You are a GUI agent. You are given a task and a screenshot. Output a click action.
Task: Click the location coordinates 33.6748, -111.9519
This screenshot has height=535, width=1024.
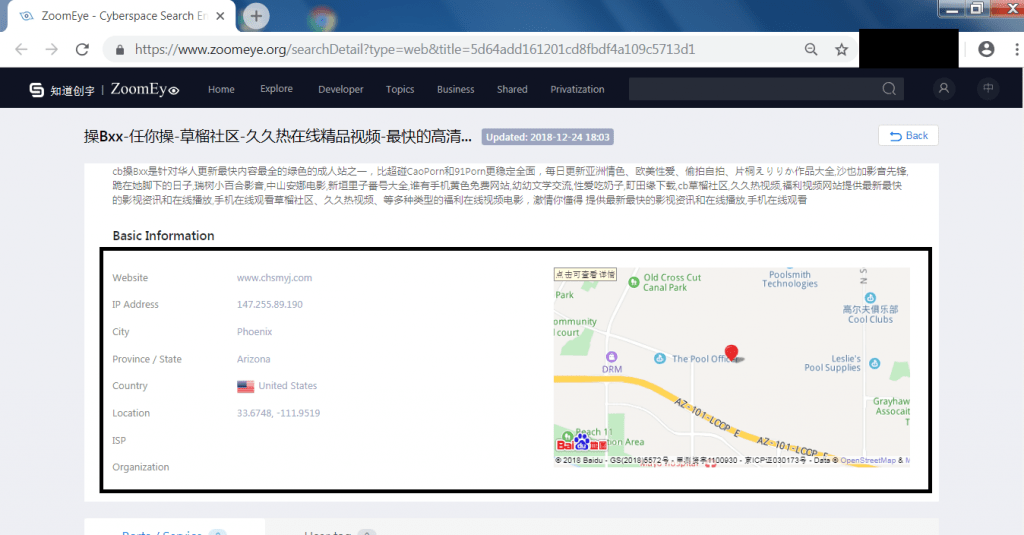278,413
